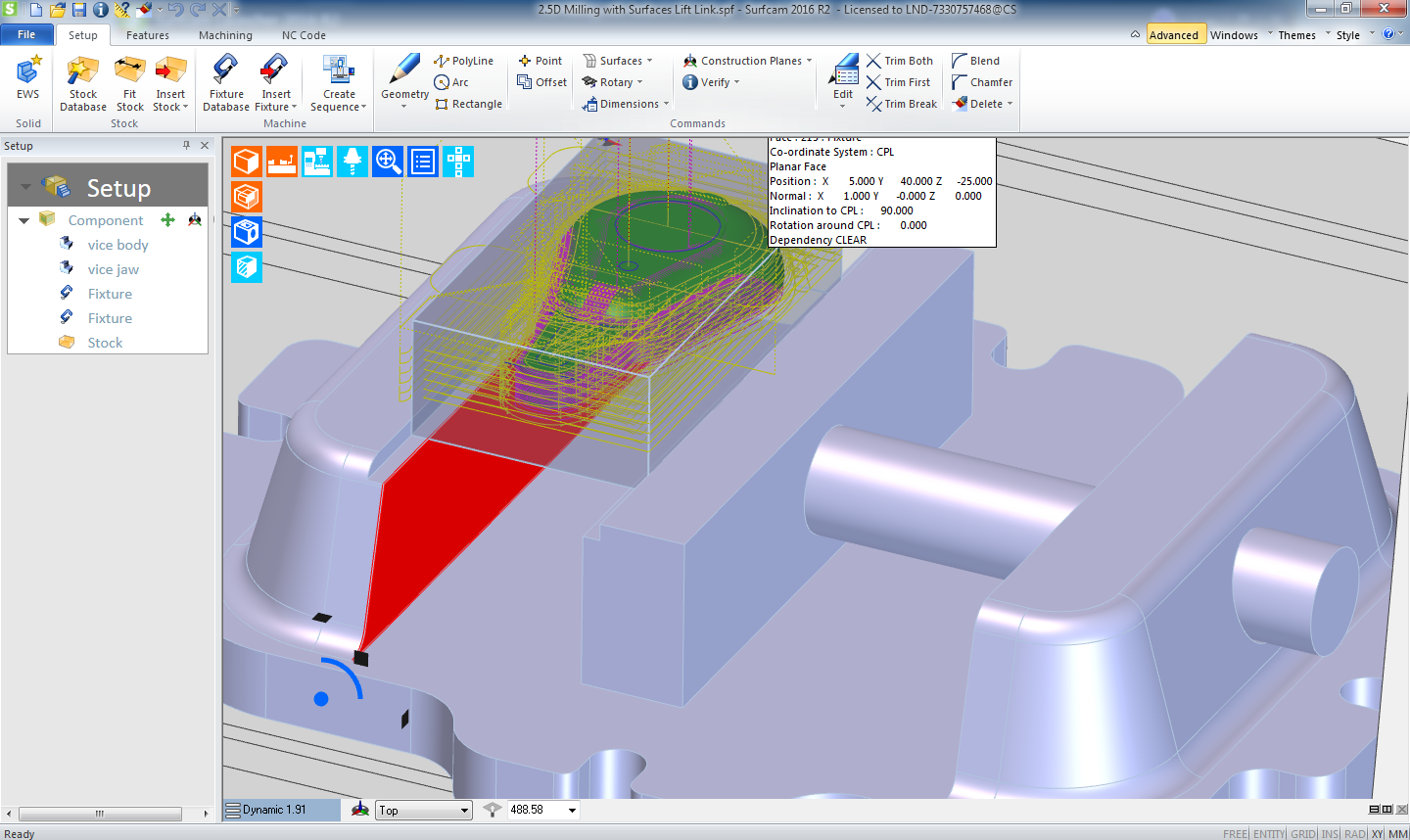
Task: Open the Verify command
Action: point(711,82)
